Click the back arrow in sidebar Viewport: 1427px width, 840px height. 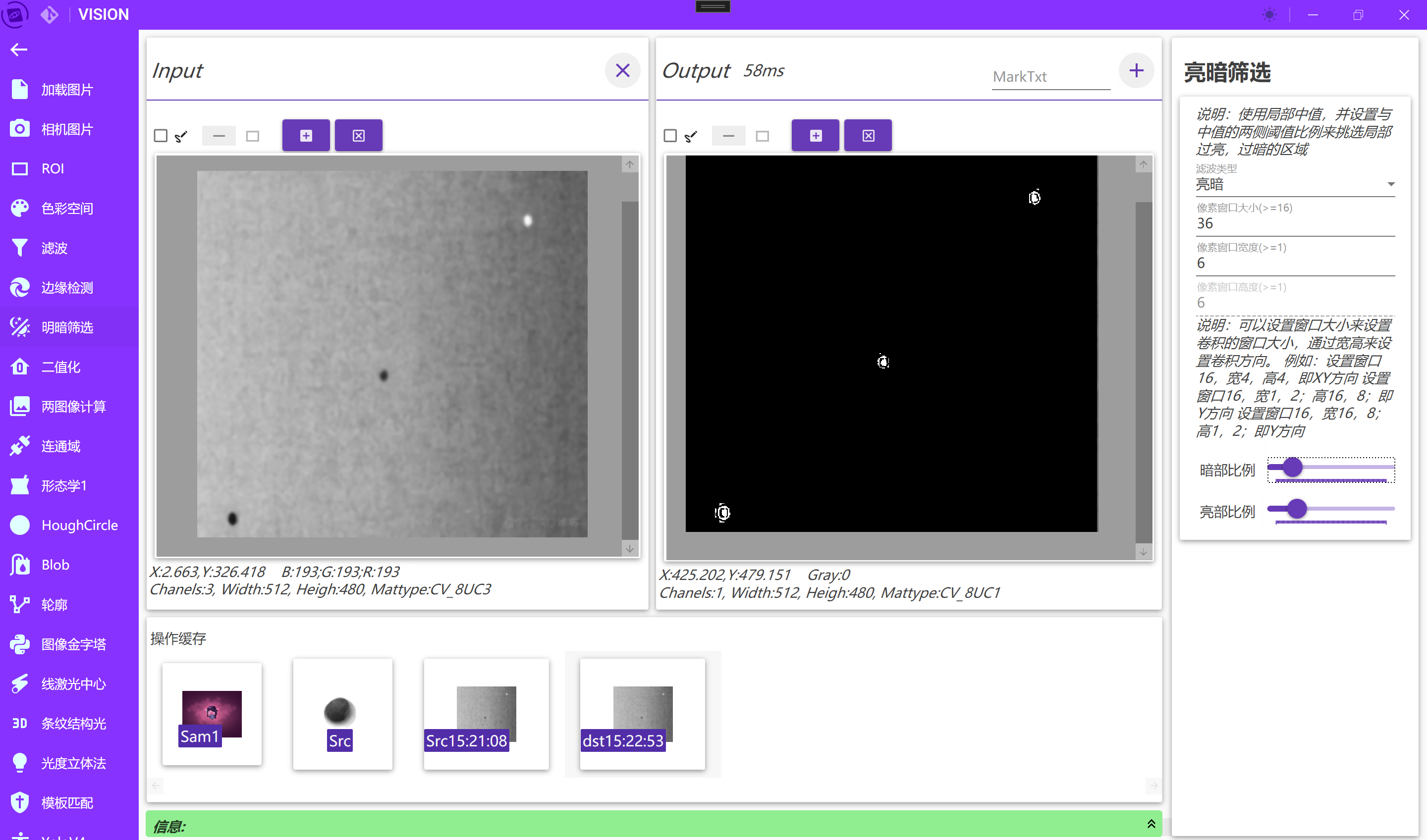pos(19,50)
